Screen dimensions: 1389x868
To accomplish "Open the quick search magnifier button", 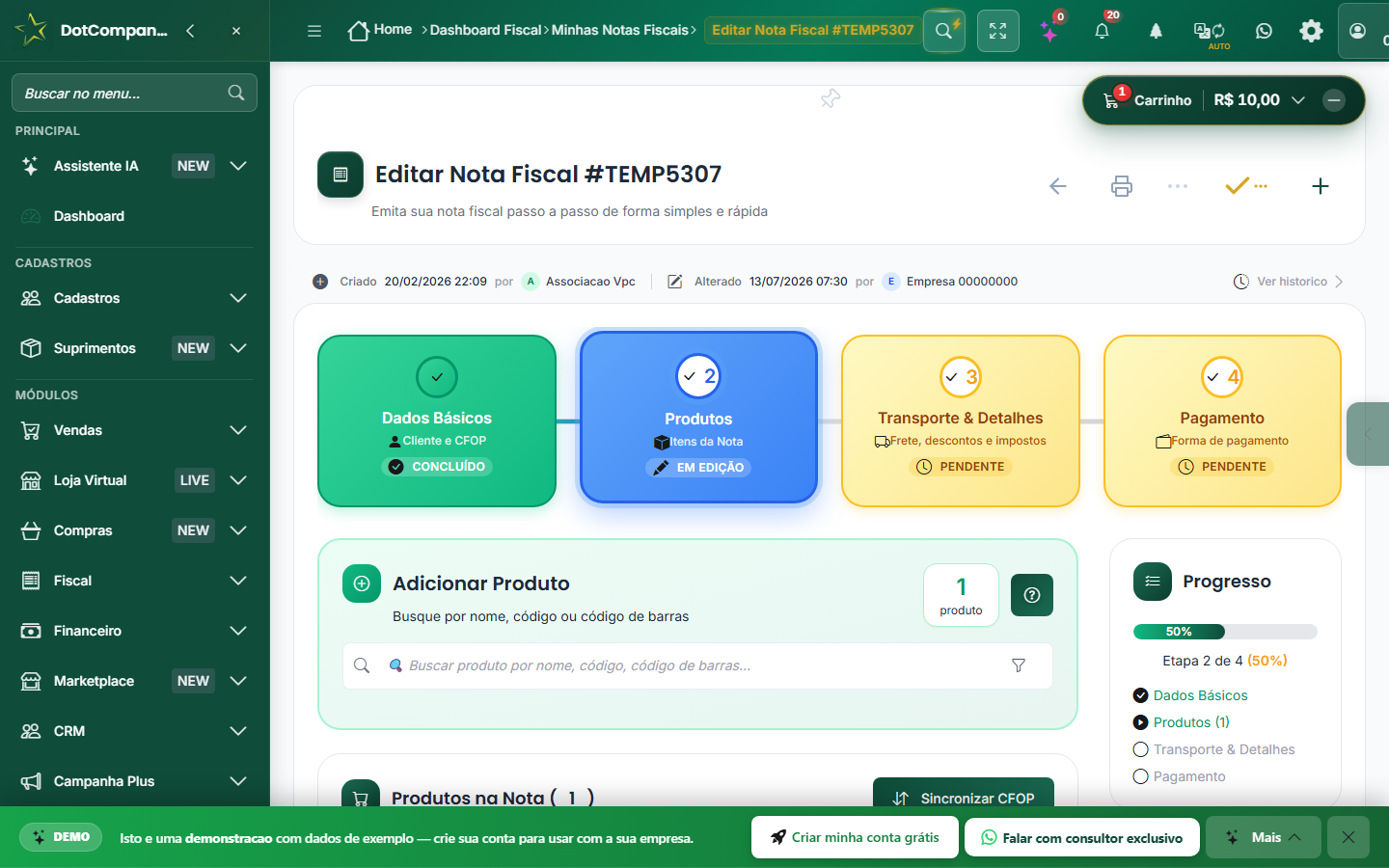I will coord(944,31).
